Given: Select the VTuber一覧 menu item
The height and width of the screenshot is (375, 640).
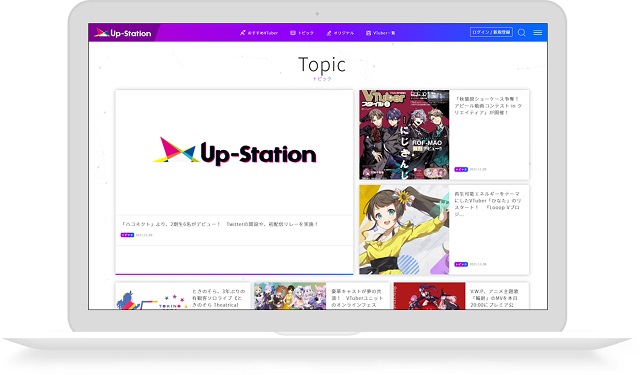Looking at the screenshot, I should pos(380,33).
